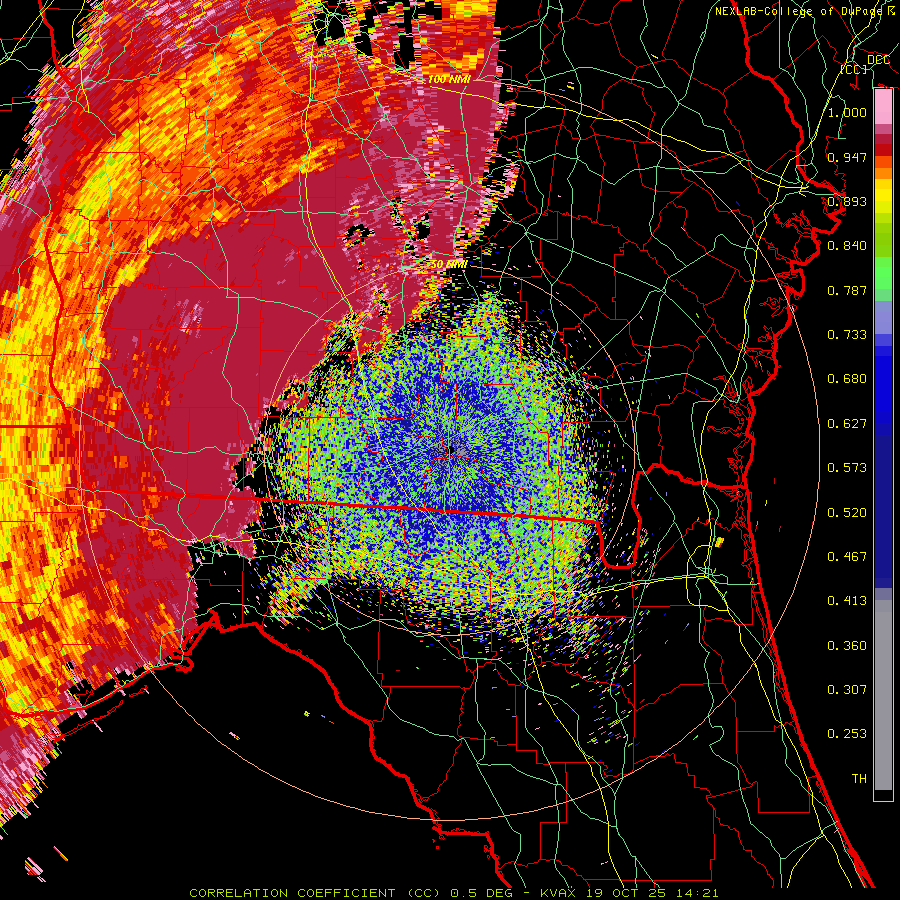Viewport: 900px width, 900px height.
Task: Click the TH threshold label
Action: (x=859, y=779)
